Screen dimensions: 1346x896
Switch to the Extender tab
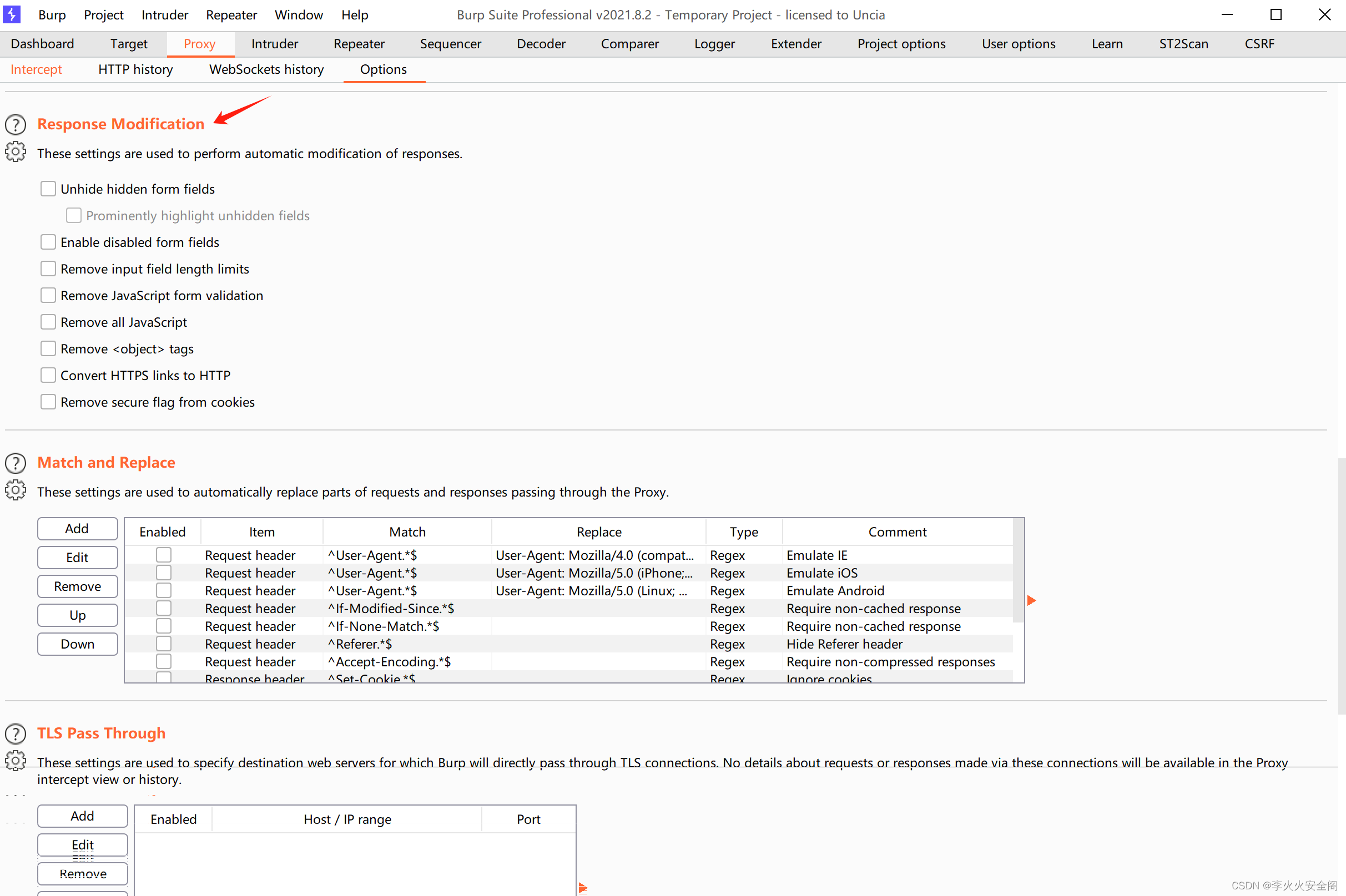click(796, 44)
